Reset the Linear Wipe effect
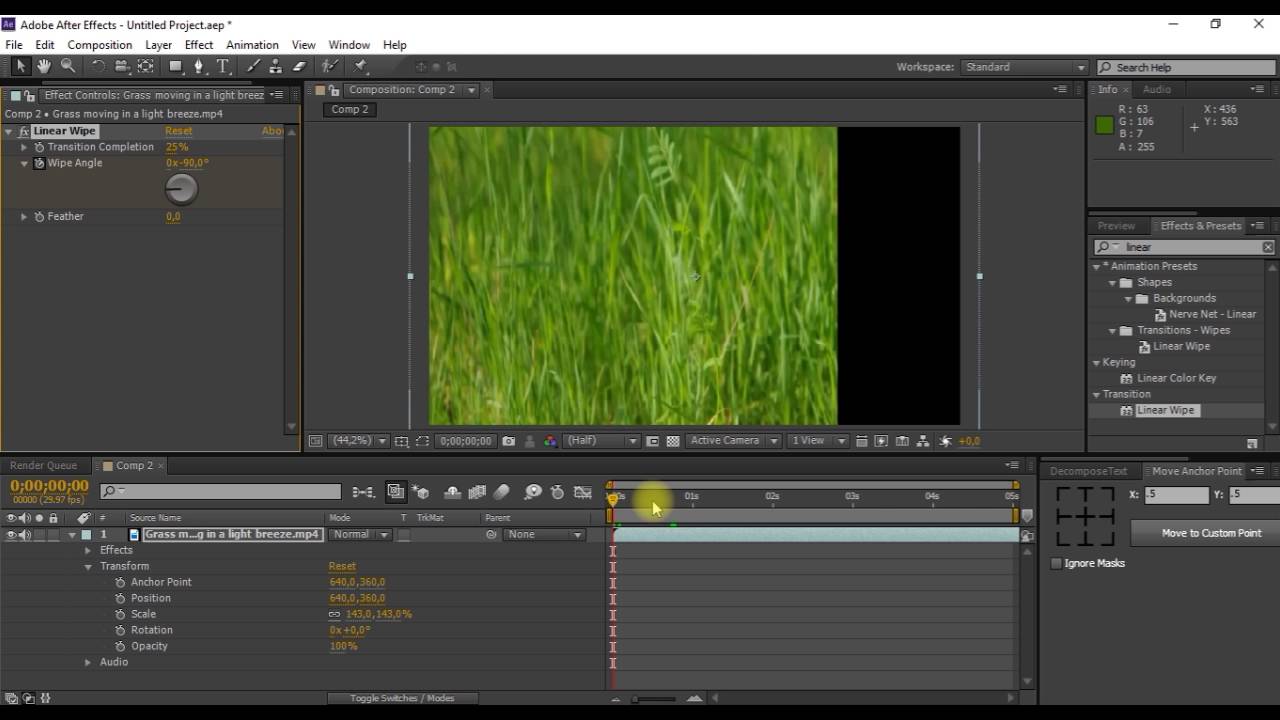 178,131
